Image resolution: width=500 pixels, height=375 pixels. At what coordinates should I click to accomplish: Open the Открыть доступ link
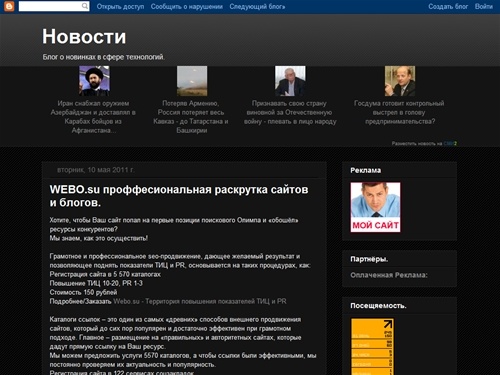click(120, 6)
